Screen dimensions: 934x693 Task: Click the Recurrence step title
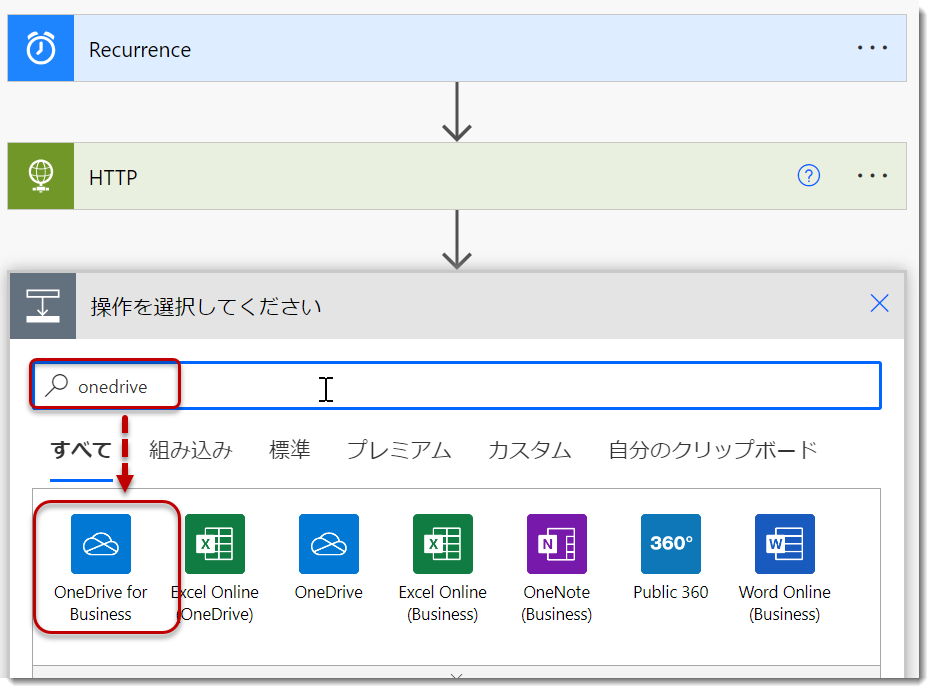(x=140, y=49)
